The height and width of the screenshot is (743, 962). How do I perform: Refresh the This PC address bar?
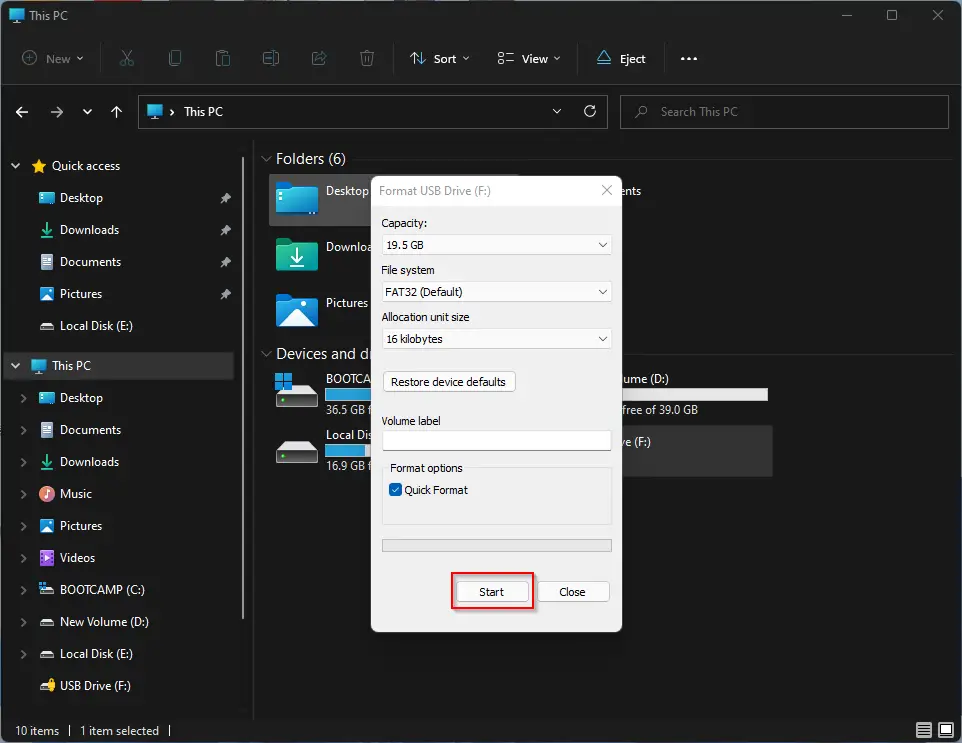(x=590, y=111)
